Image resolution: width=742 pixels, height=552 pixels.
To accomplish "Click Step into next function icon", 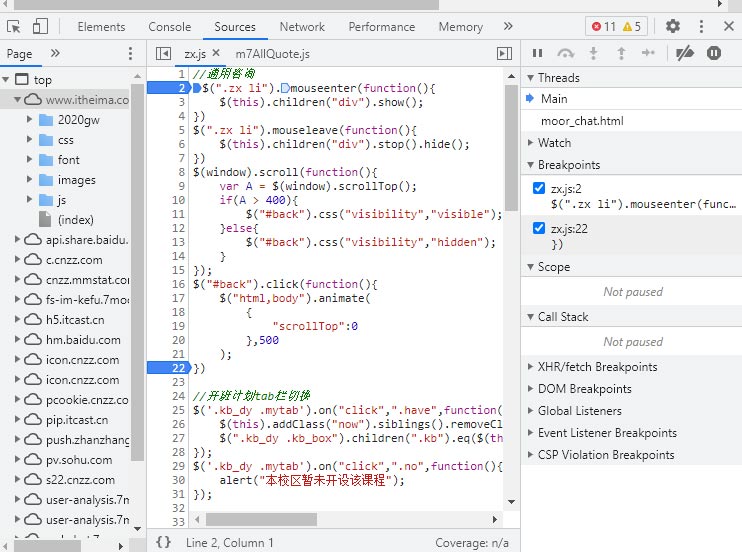I will coord(593,53).
